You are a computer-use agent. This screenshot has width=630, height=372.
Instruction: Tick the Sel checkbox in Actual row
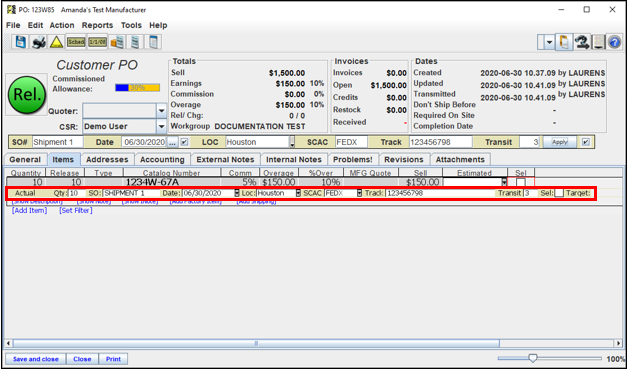(559, 193)
